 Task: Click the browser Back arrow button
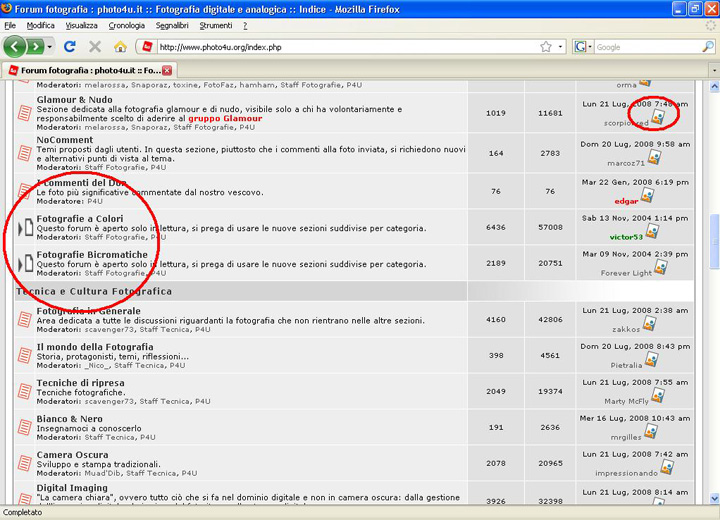click(15, 46)
